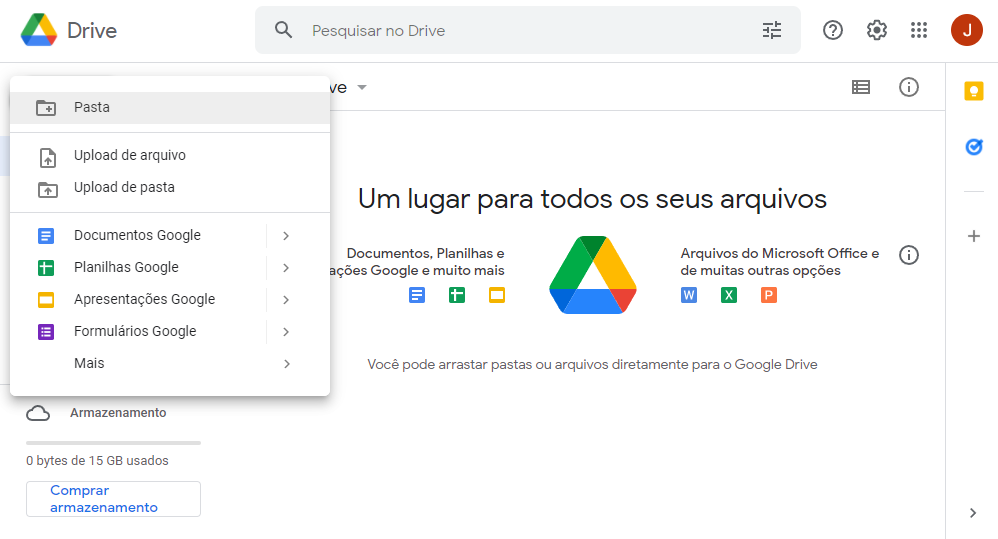Screen dimensions: 998x539
Task: Switch to list layout view icon
Action: point(861,87)
